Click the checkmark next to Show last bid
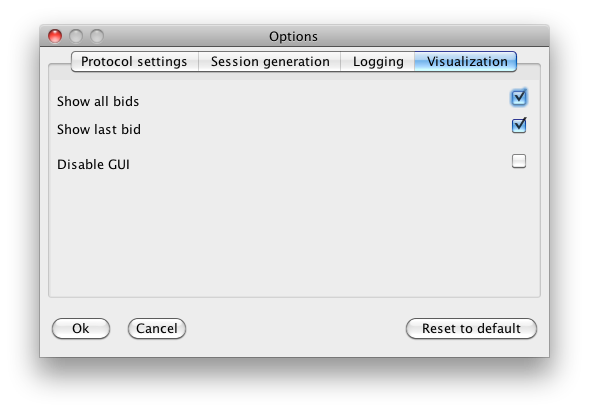Viewport: 589px width, 412px height. pos(519,125)
